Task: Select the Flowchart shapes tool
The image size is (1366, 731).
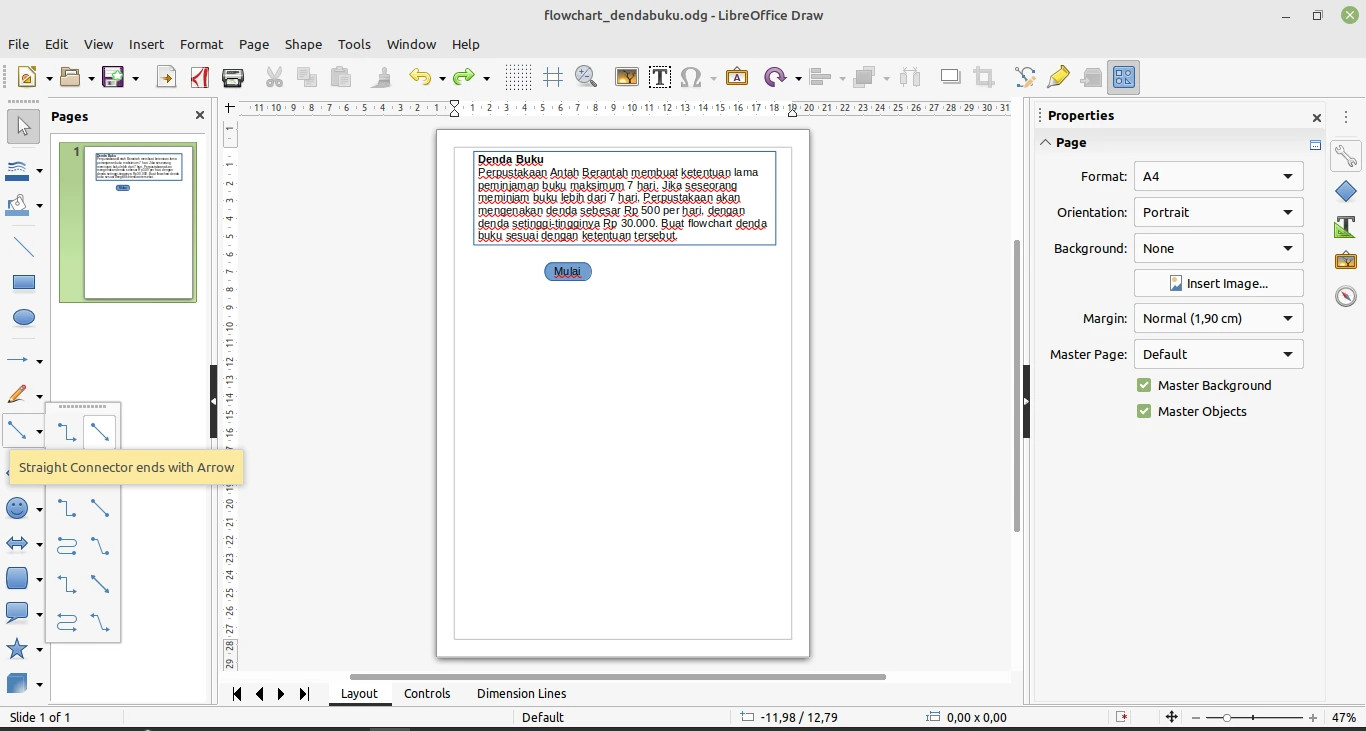Action: pos(18,578)
